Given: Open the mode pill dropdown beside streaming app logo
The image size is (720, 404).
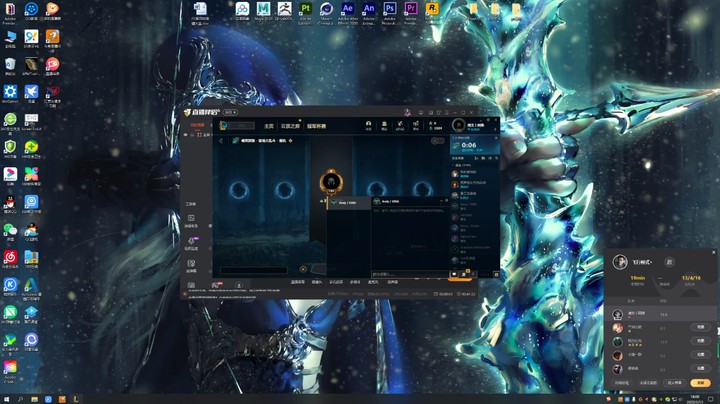Looking at the screenshot, I should (x=230, y=112).
